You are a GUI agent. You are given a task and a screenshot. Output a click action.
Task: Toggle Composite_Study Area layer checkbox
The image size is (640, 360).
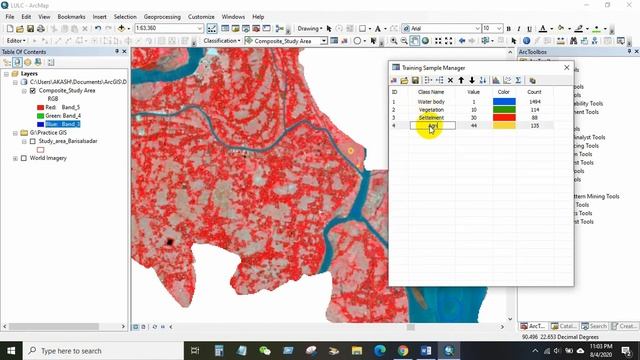pos(33,91)
